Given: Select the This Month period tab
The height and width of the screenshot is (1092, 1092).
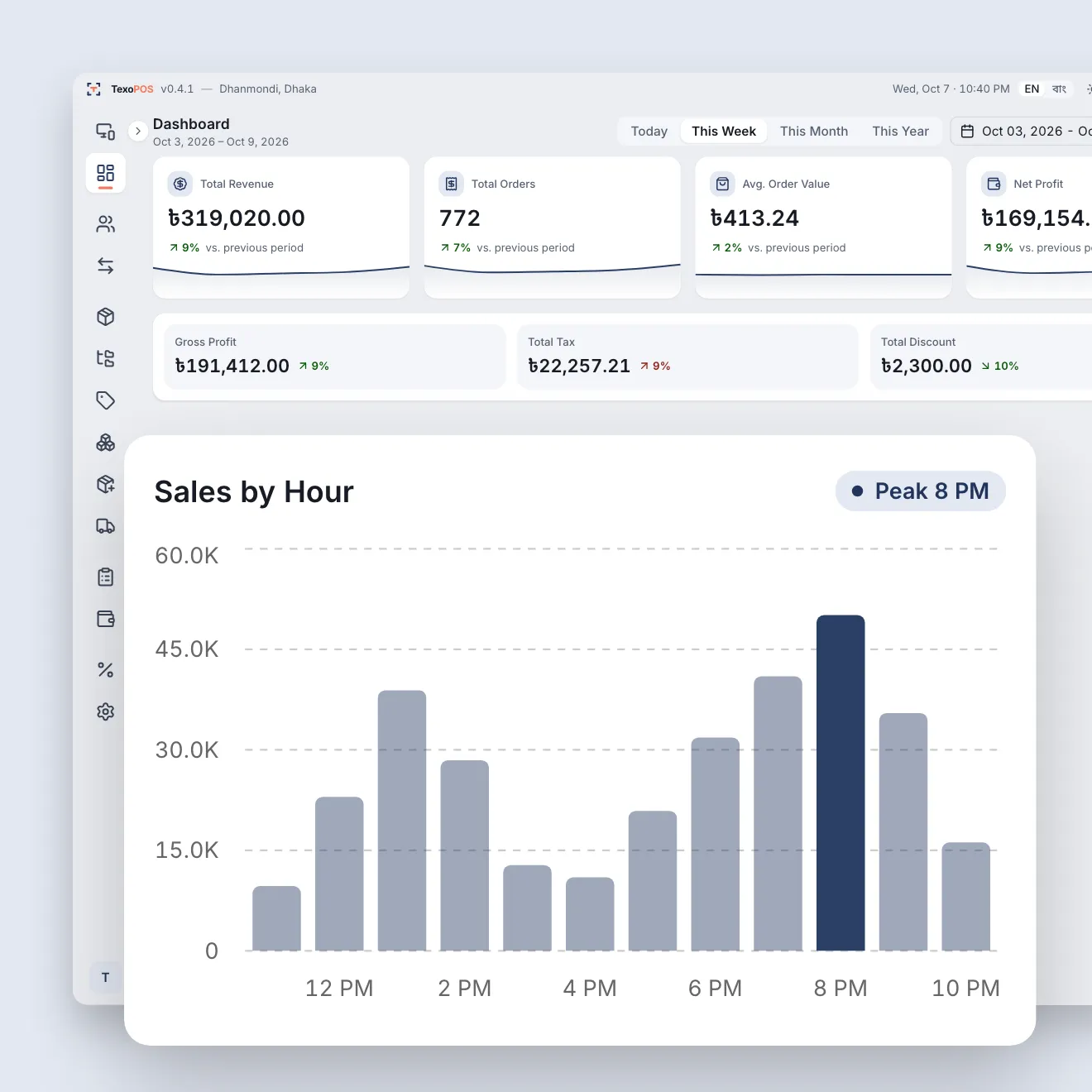Looking at the screenshot, I should point(814,132).
